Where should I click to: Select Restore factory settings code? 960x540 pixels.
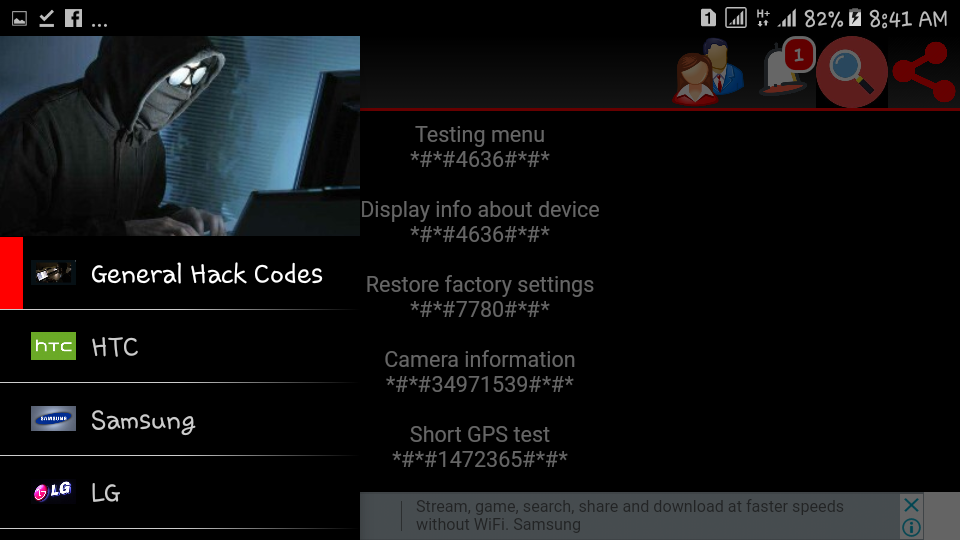pos(480,297)
